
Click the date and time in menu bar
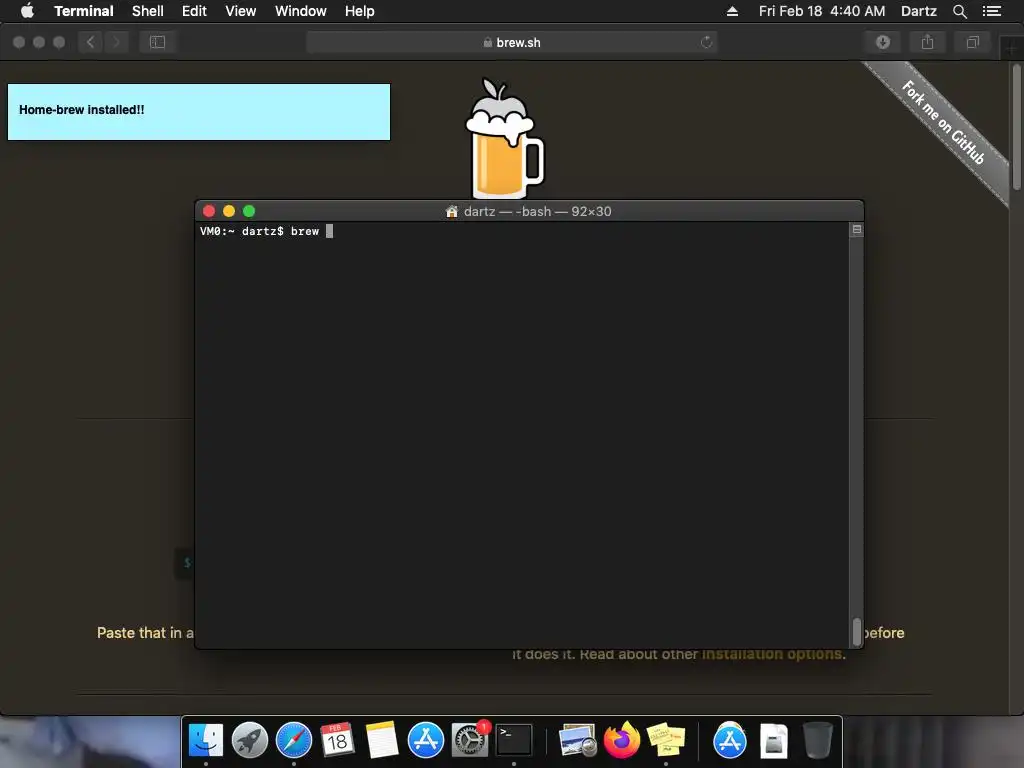click(x=822, y=11)
